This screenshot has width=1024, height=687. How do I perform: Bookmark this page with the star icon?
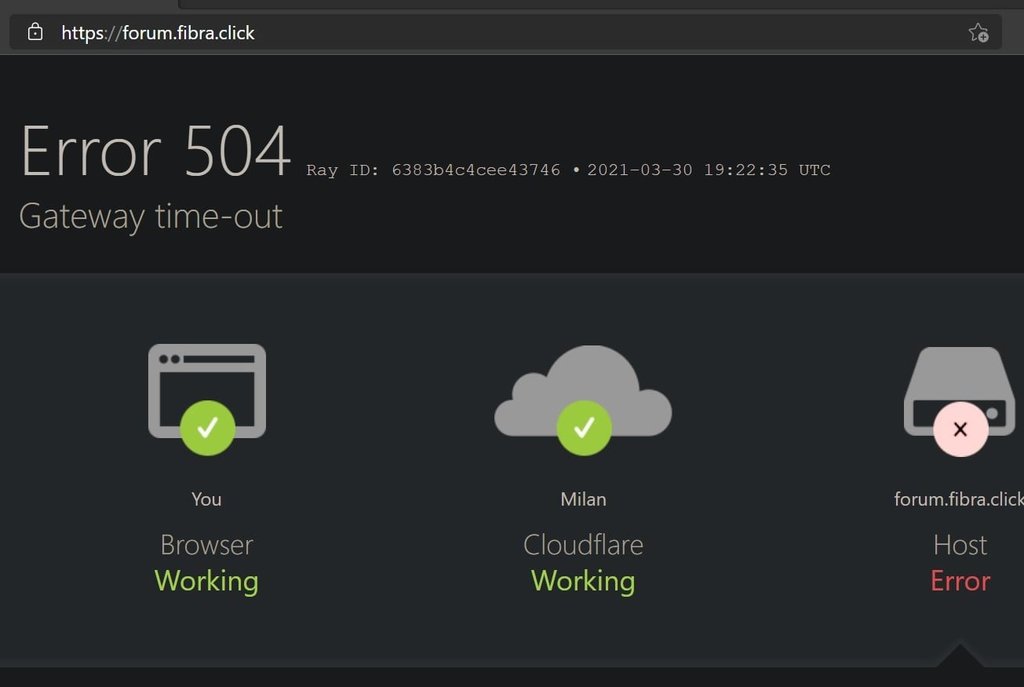click(978, 33)
